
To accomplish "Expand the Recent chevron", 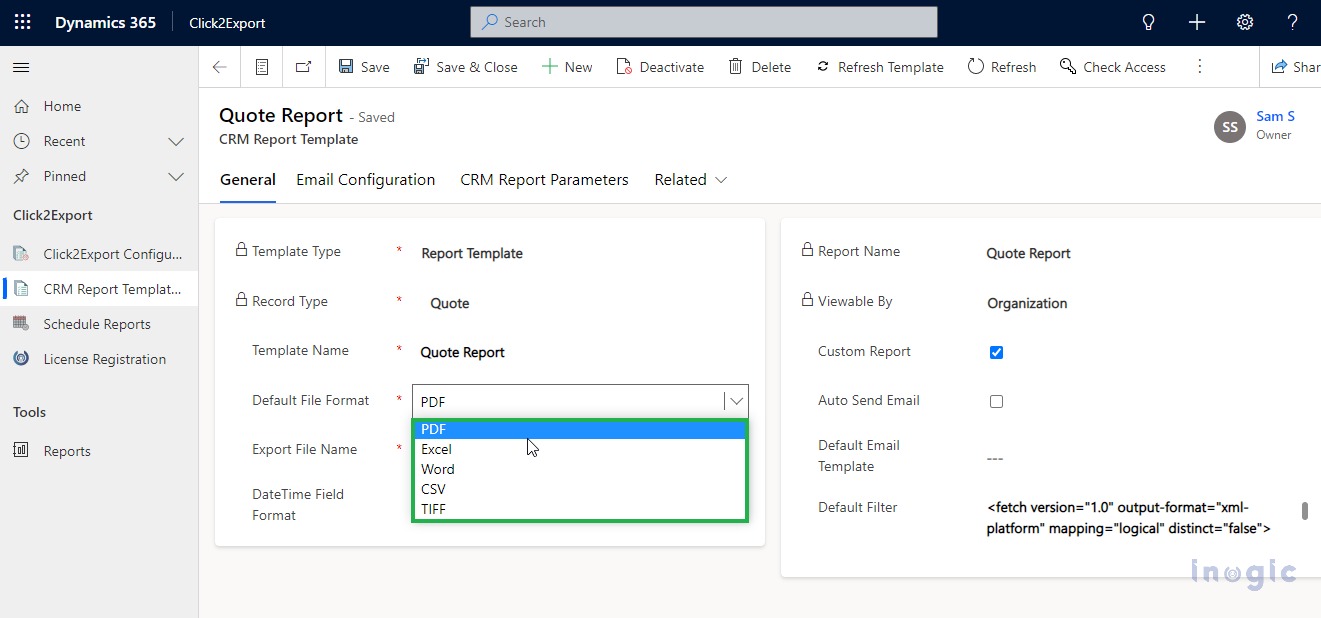I will click(176, 141).
